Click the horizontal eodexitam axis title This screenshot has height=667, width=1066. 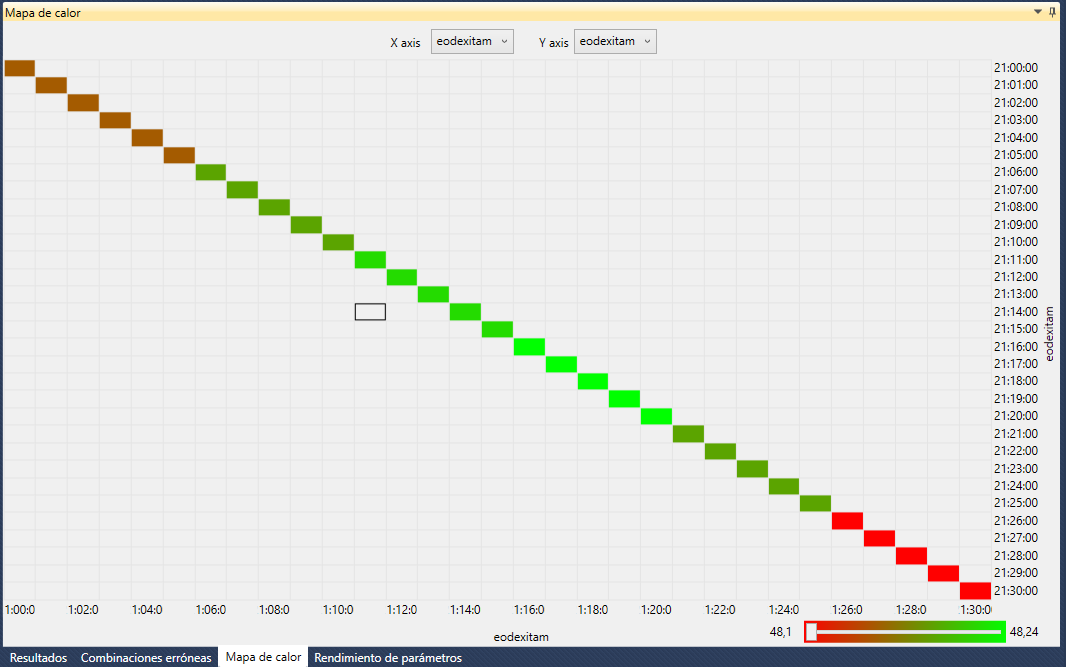[x=521, y=637]
